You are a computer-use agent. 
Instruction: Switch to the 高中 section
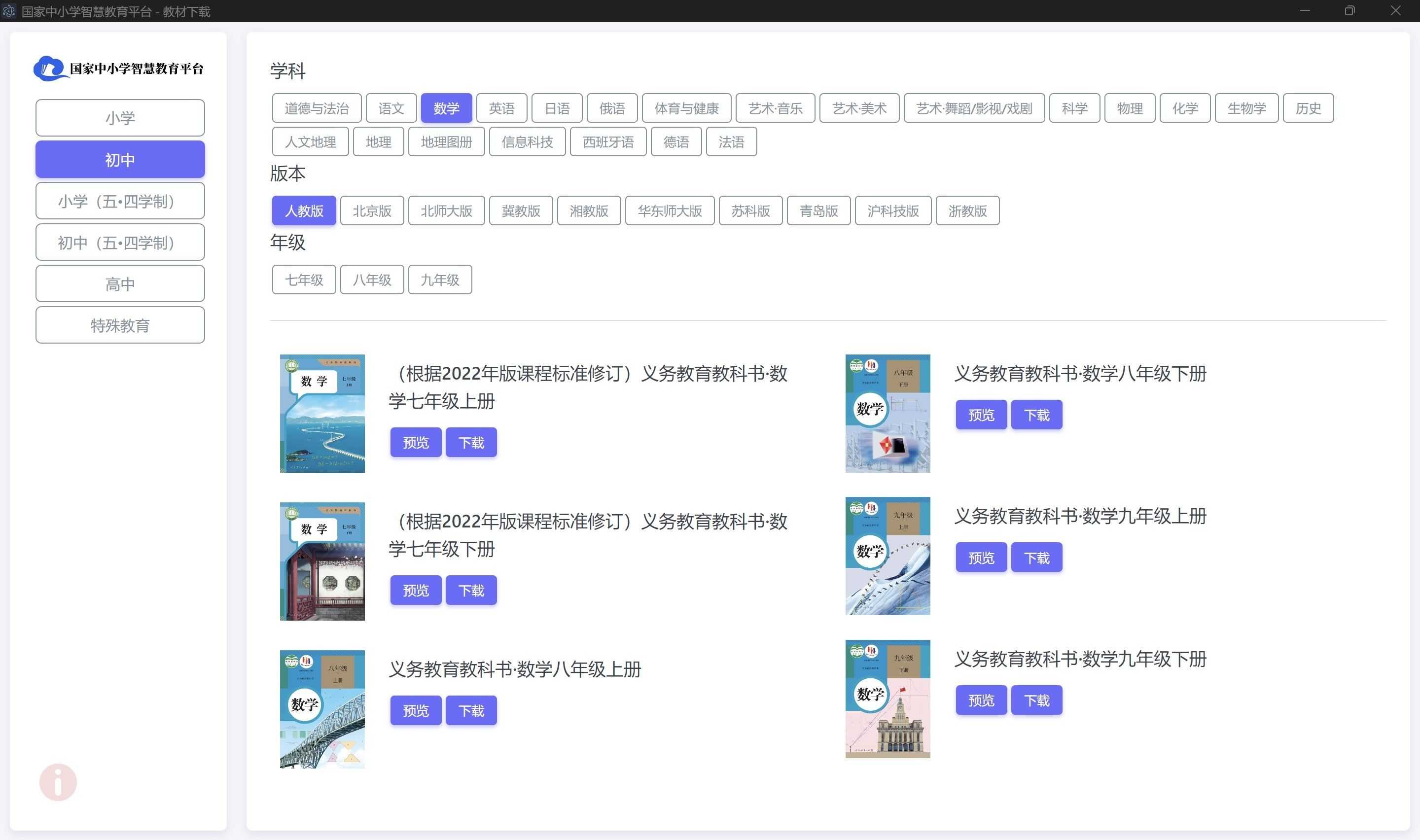[x=120, y=283]
